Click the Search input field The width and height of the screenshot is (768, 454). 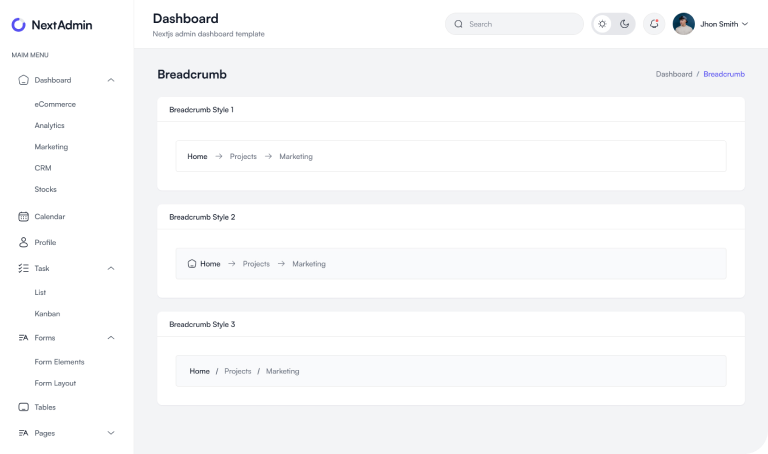pyautogui.click(x=514, y=24)
